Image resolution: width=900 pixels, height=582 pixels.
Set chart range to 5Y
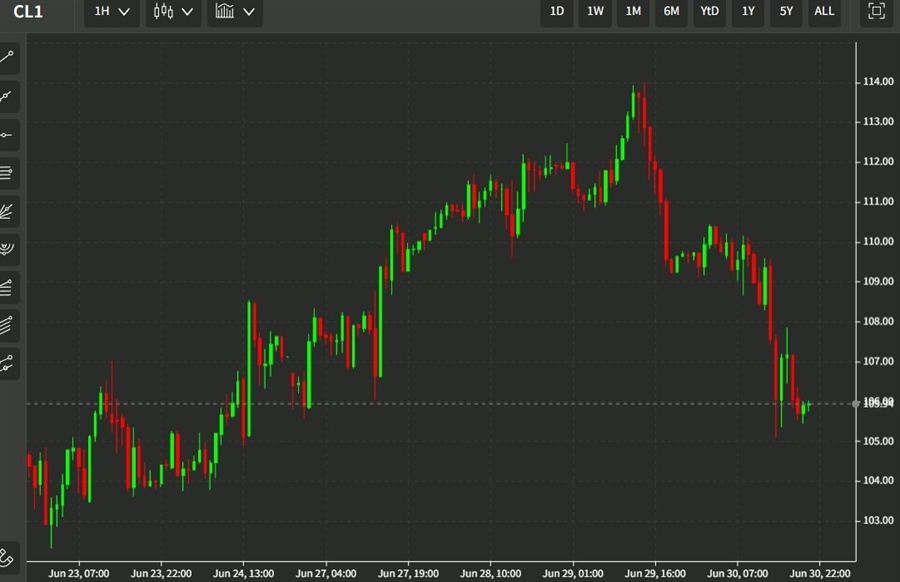pos(786,11)
